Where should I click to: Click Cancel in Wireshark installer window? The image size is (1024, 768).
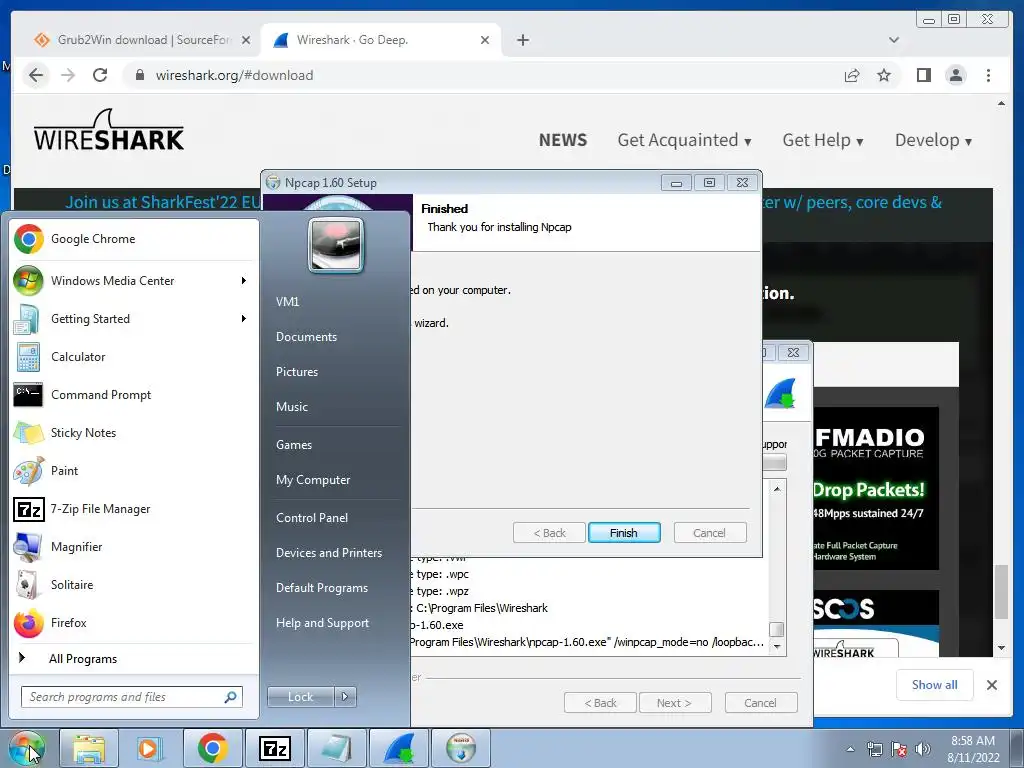(760, 703)
